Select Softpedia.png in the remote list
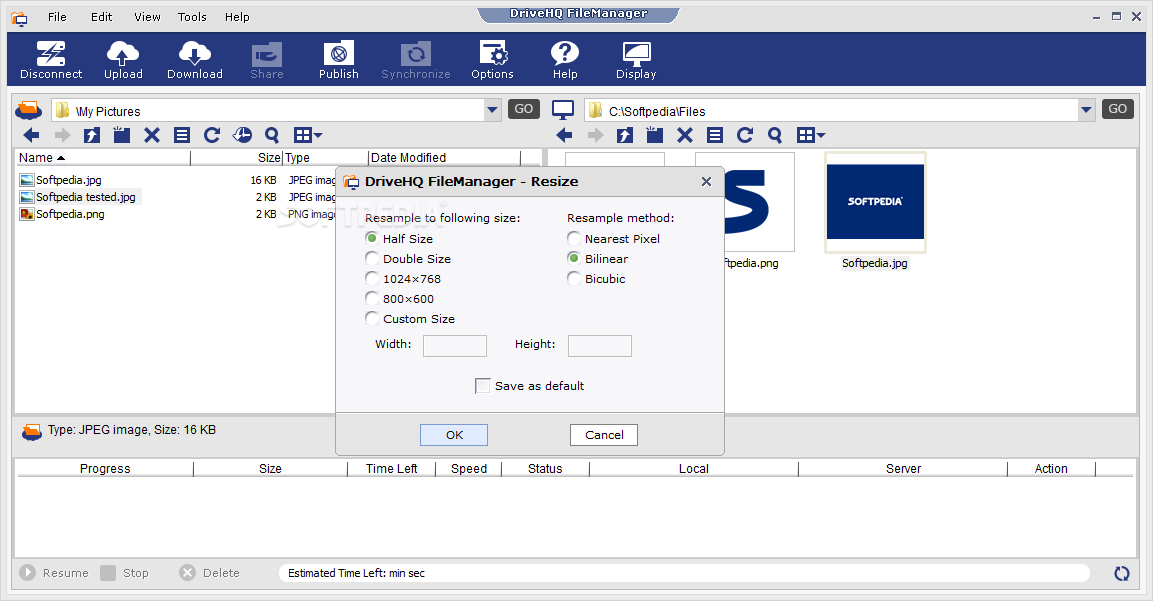 click(x=70, y=214)
